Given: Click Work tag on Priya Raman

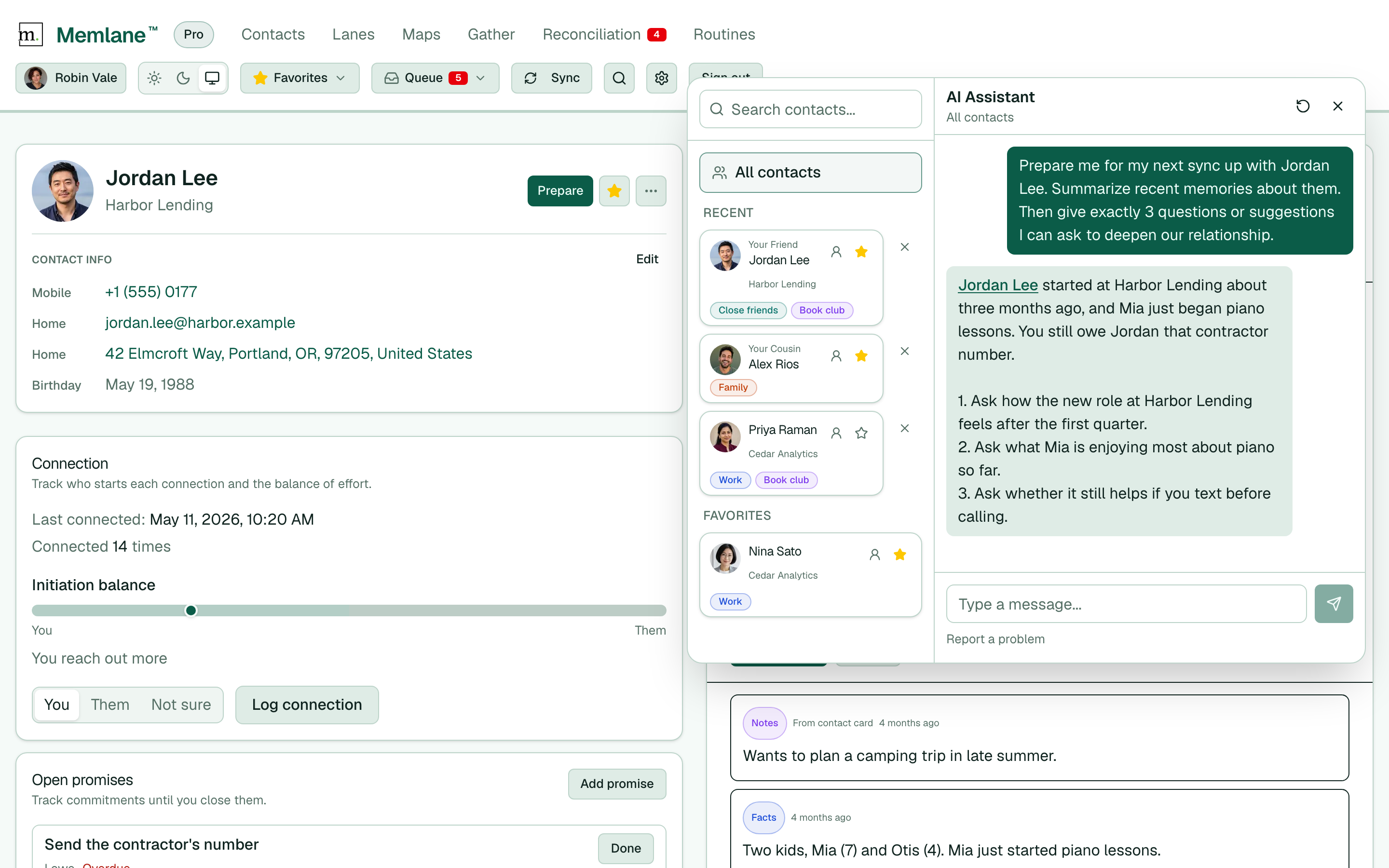Looking at the screenshot, I should click(x=730, y=480).
